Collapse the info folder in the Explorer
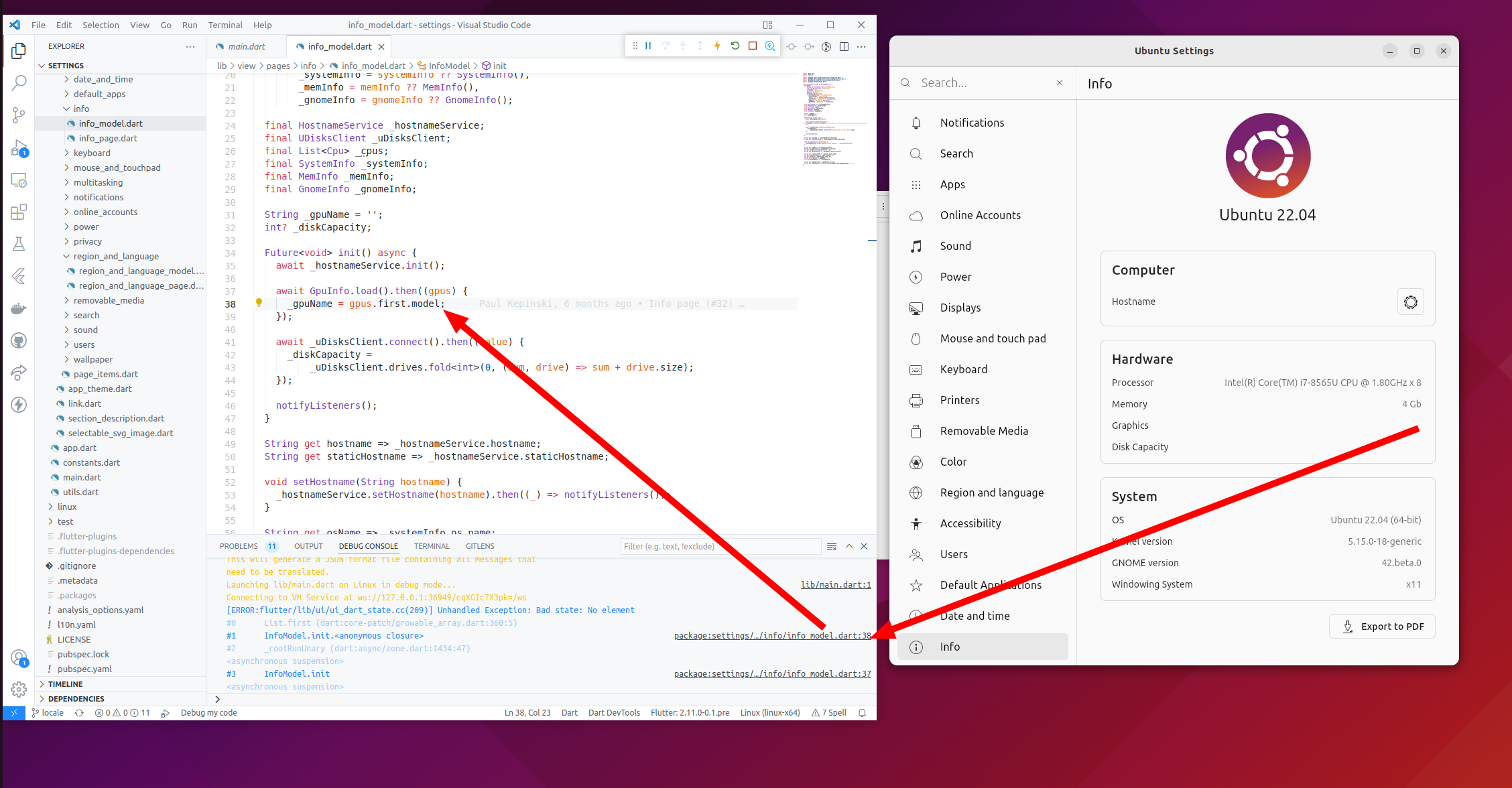 (66, 109)
